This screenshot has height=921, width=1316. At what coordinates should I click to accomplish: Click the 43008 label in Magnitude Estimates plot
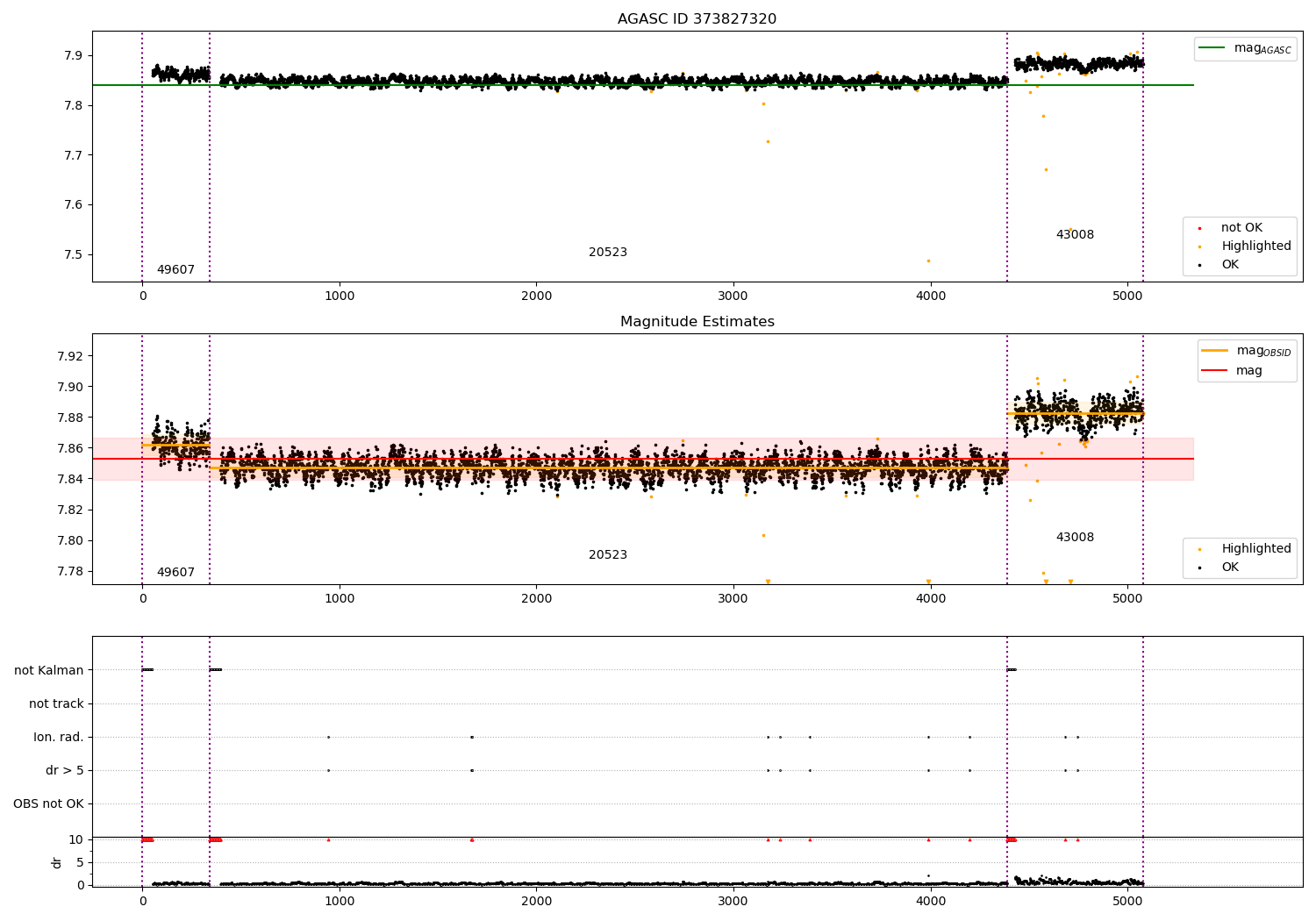pyautogui.click(x=1075, y=538)
